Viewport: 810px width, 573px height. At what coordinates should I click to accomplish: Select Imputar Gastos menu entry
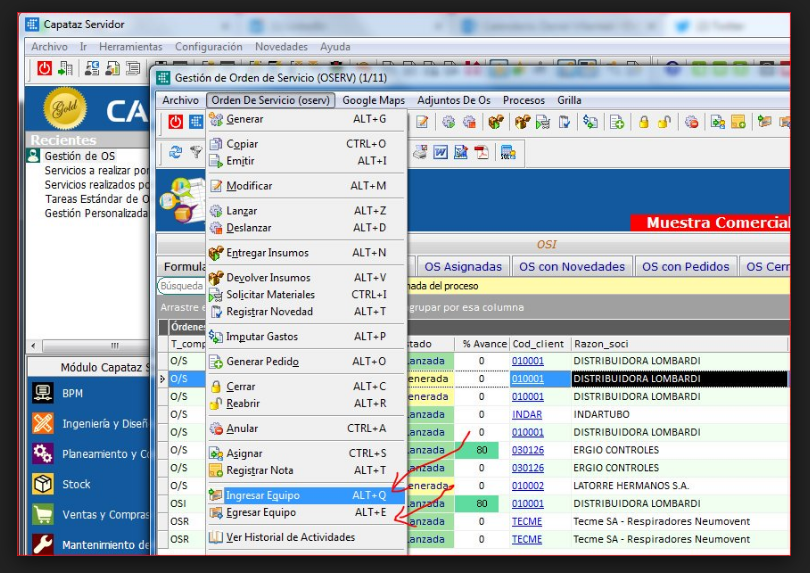click(x=306, y=336)
